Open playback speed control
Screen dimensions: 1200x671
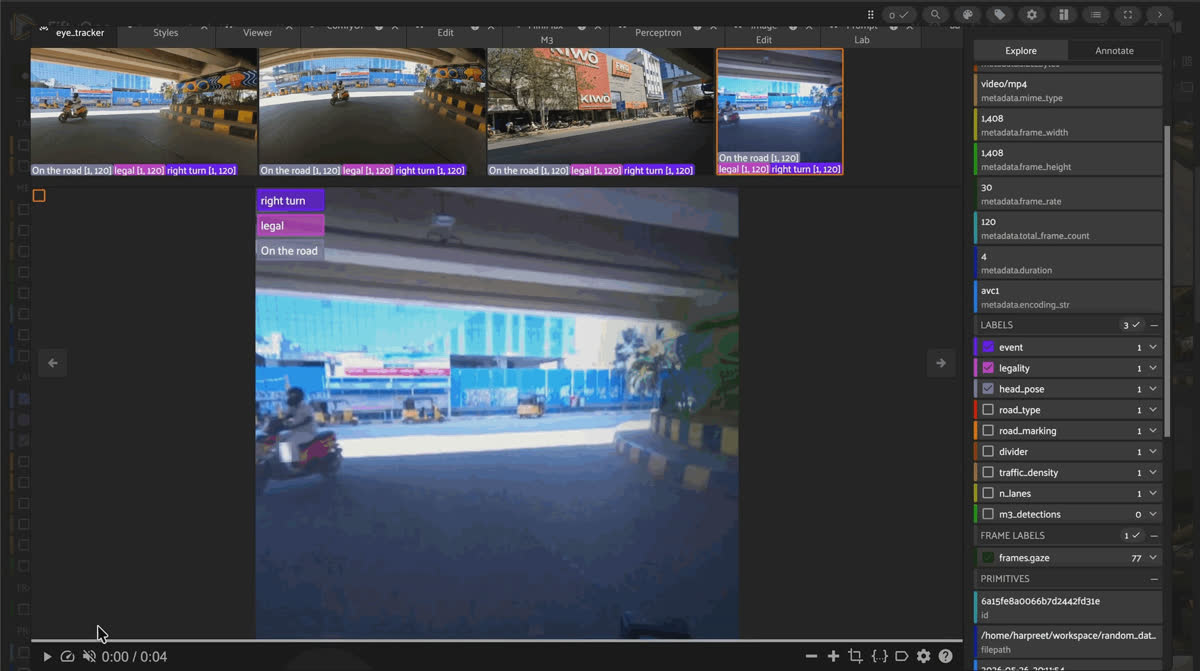68,657
